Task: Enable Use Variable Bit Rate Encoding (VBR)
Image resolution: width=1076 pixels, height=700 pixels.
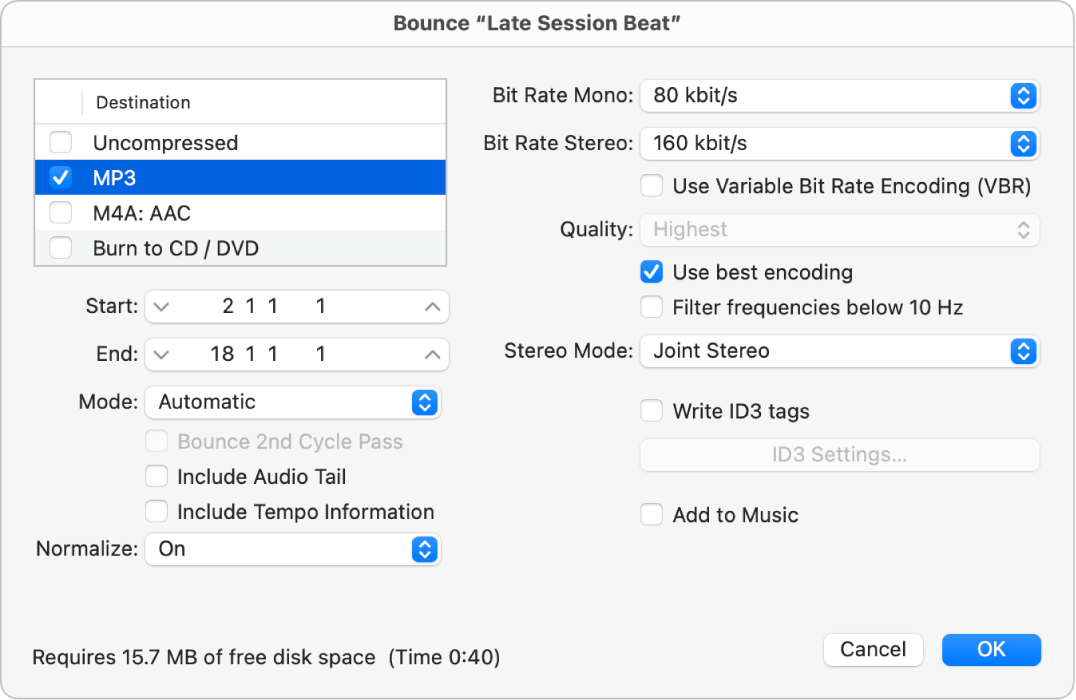Action: click(x=652, y=185)
